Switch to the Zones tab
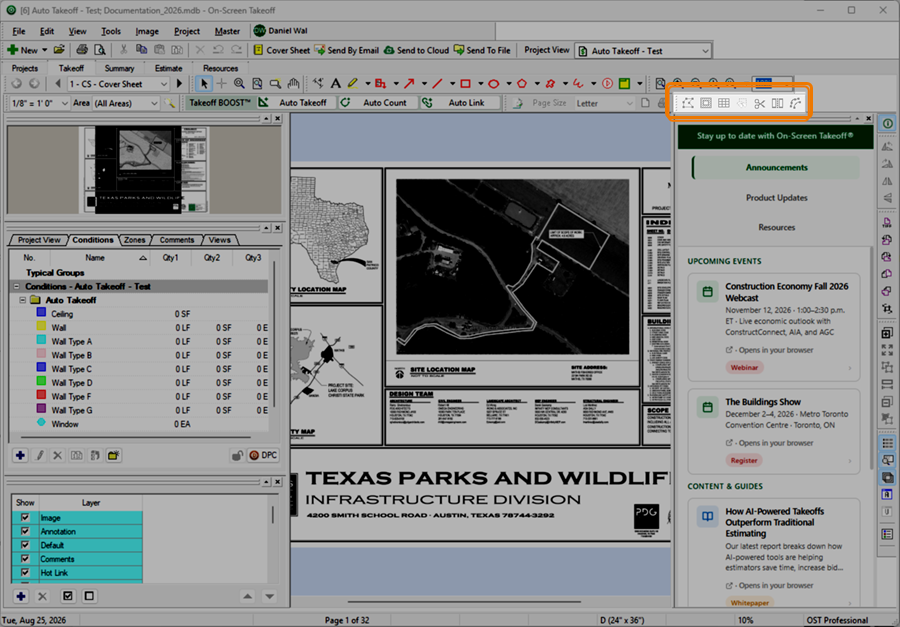Viewport: 900px width, 627px height. point(135,240)
